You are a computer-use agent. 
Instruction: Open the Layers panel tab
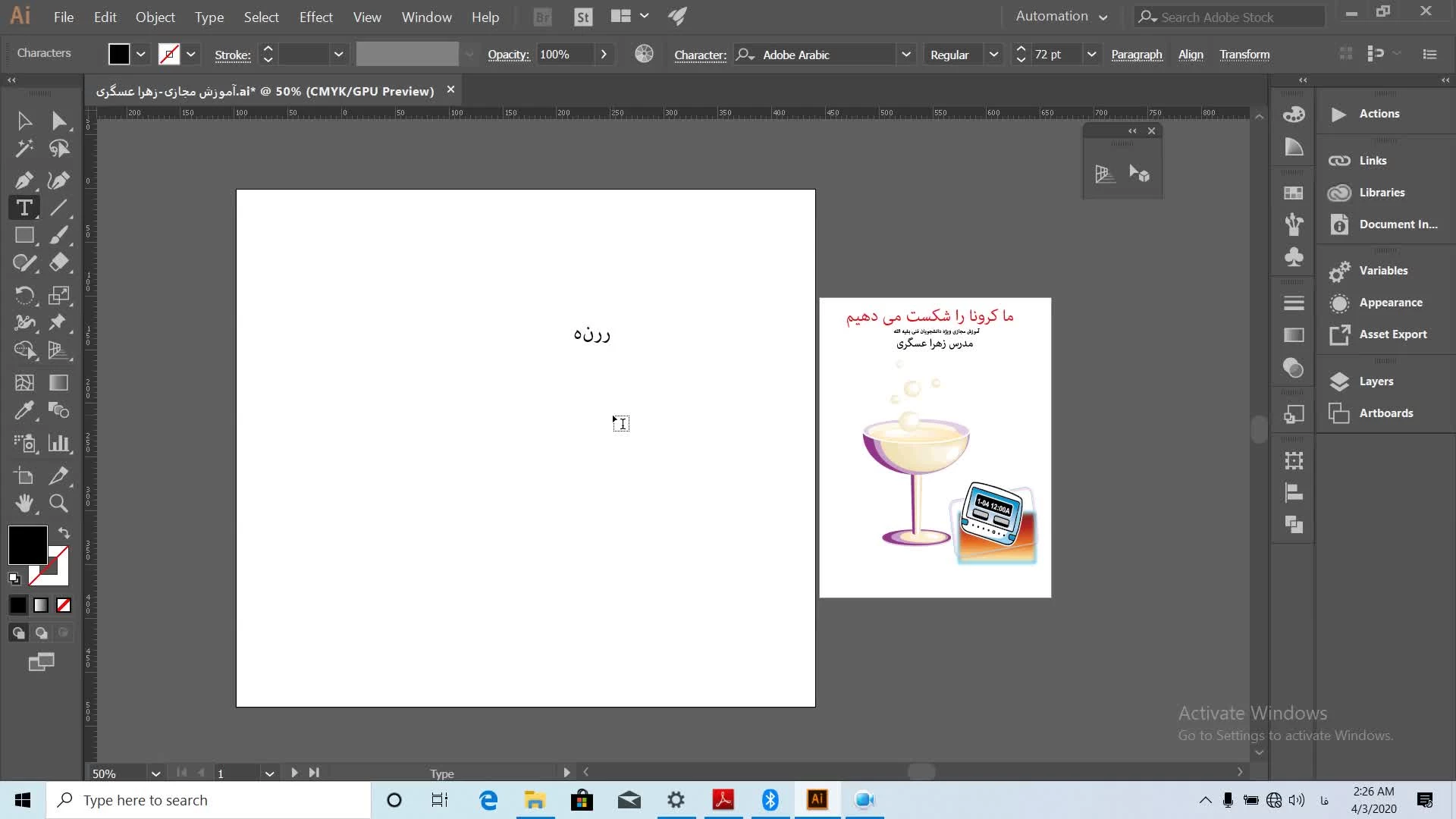[1376, 381]
